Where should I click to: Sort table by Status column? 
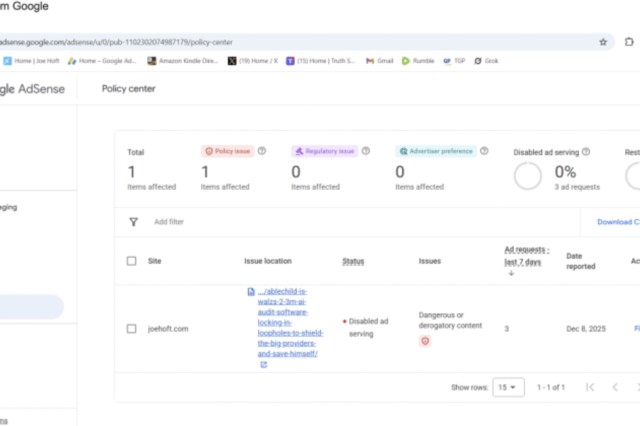[x=353, y=261]
